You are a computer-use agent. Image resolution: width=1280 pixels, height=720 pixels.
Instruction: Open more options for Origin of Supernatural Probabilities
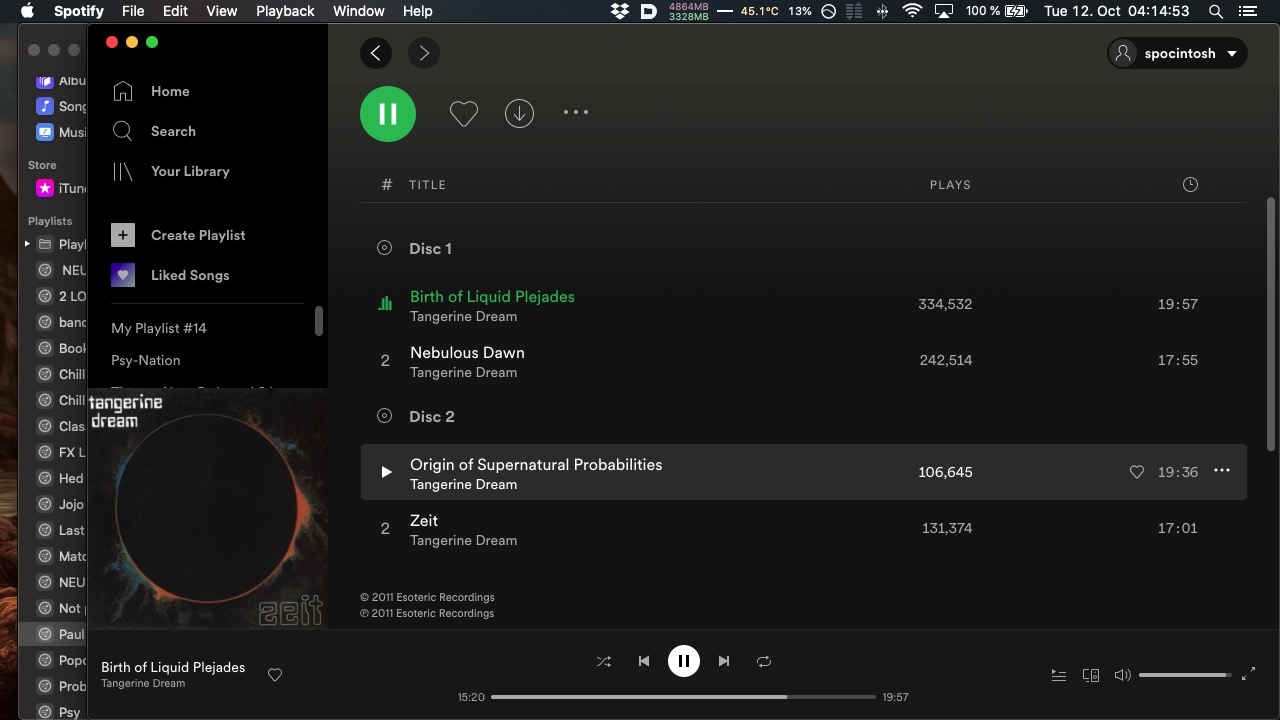pyautogui.click(x=1222, y=471)
